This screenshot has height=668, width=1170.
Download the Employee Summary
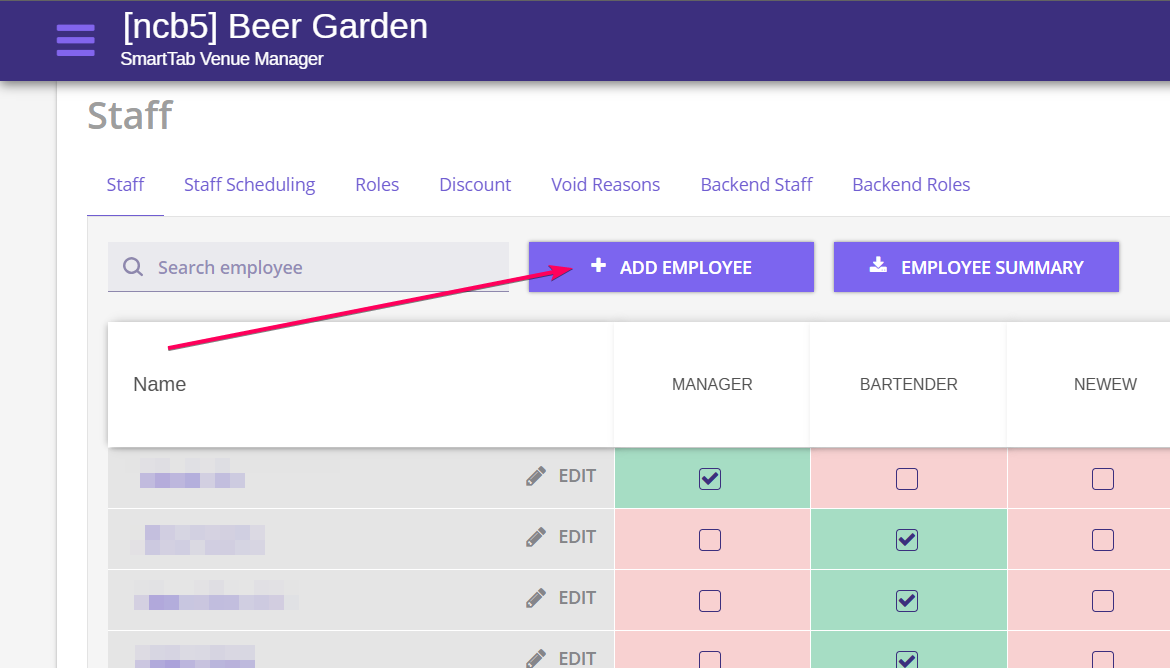click(x=976, y=267)
